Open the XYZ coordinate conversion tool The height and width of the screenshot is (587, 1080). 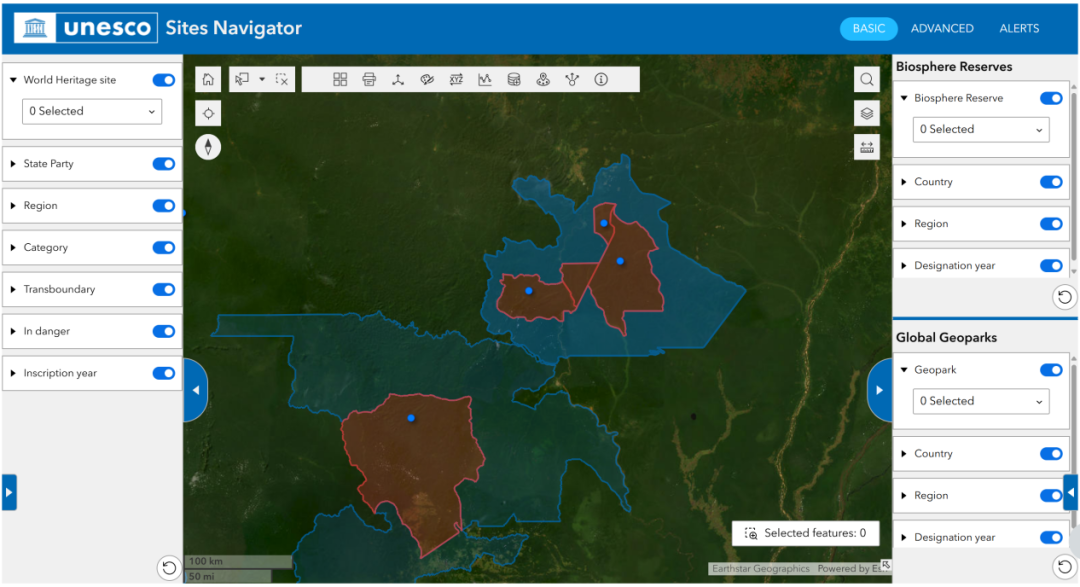pyautogui.click(x=456, y=80)
